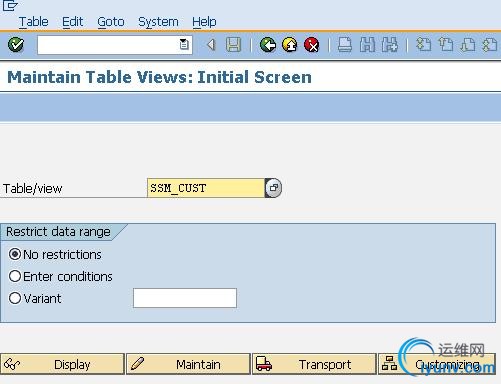Click the red Cancel icon
501x384 pixels.
312,45
